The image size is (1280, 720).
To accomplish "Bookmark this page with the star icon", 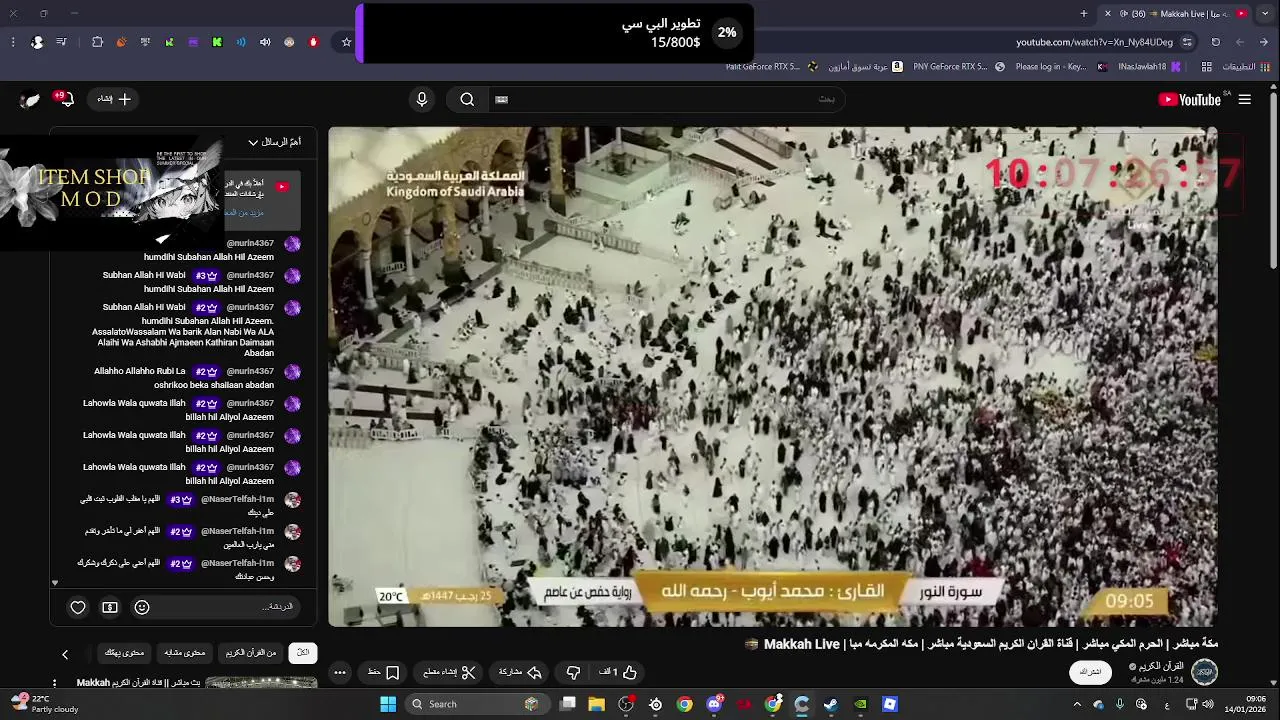I will coord(347,42).
